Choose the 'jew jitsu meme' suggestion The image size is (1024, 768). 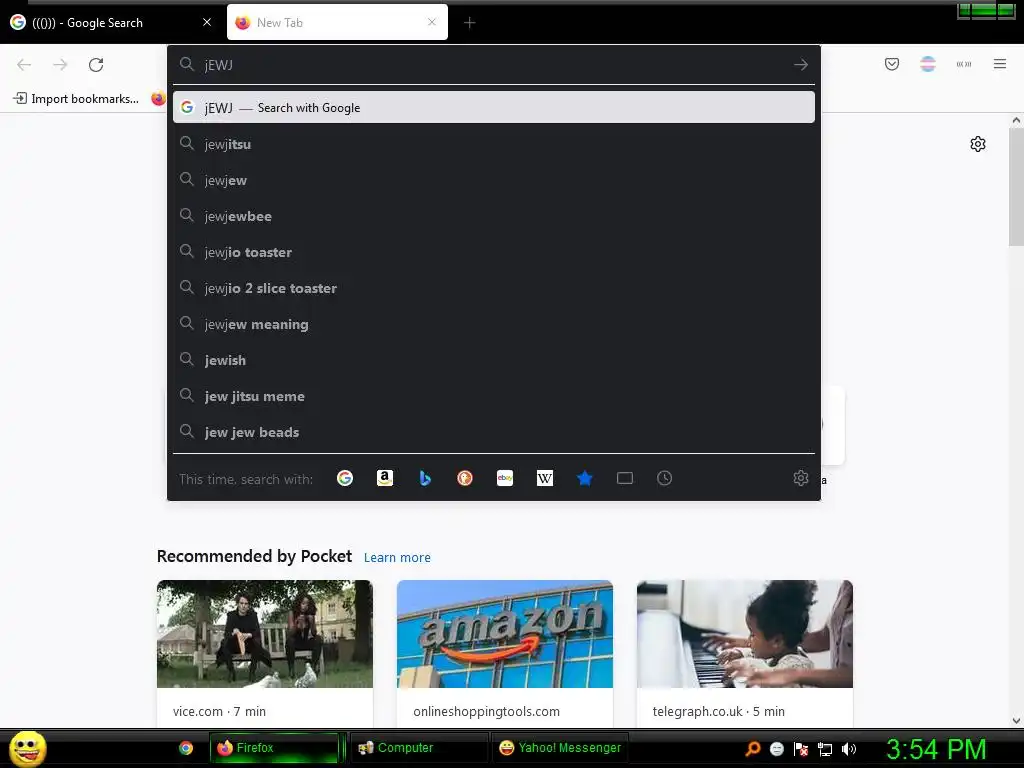tap(494, 396)
